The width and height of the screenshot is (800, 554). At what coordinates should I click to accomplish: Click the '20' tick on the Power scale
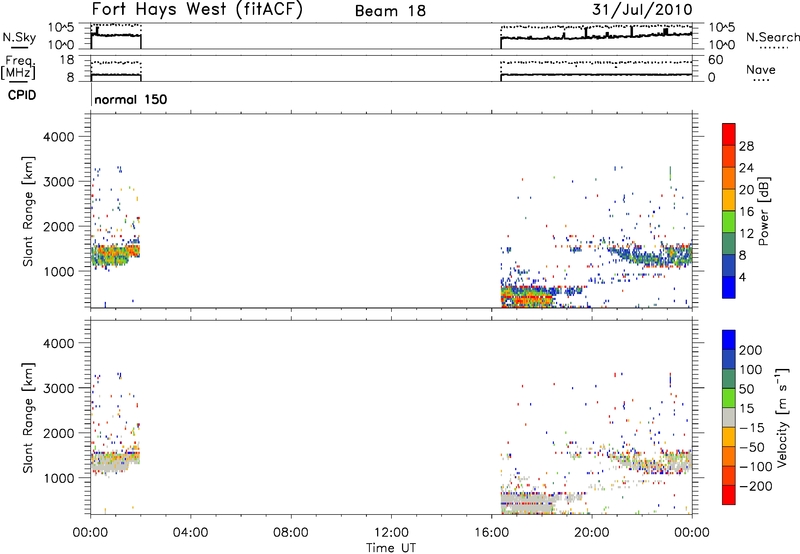[x=746, y=190]
